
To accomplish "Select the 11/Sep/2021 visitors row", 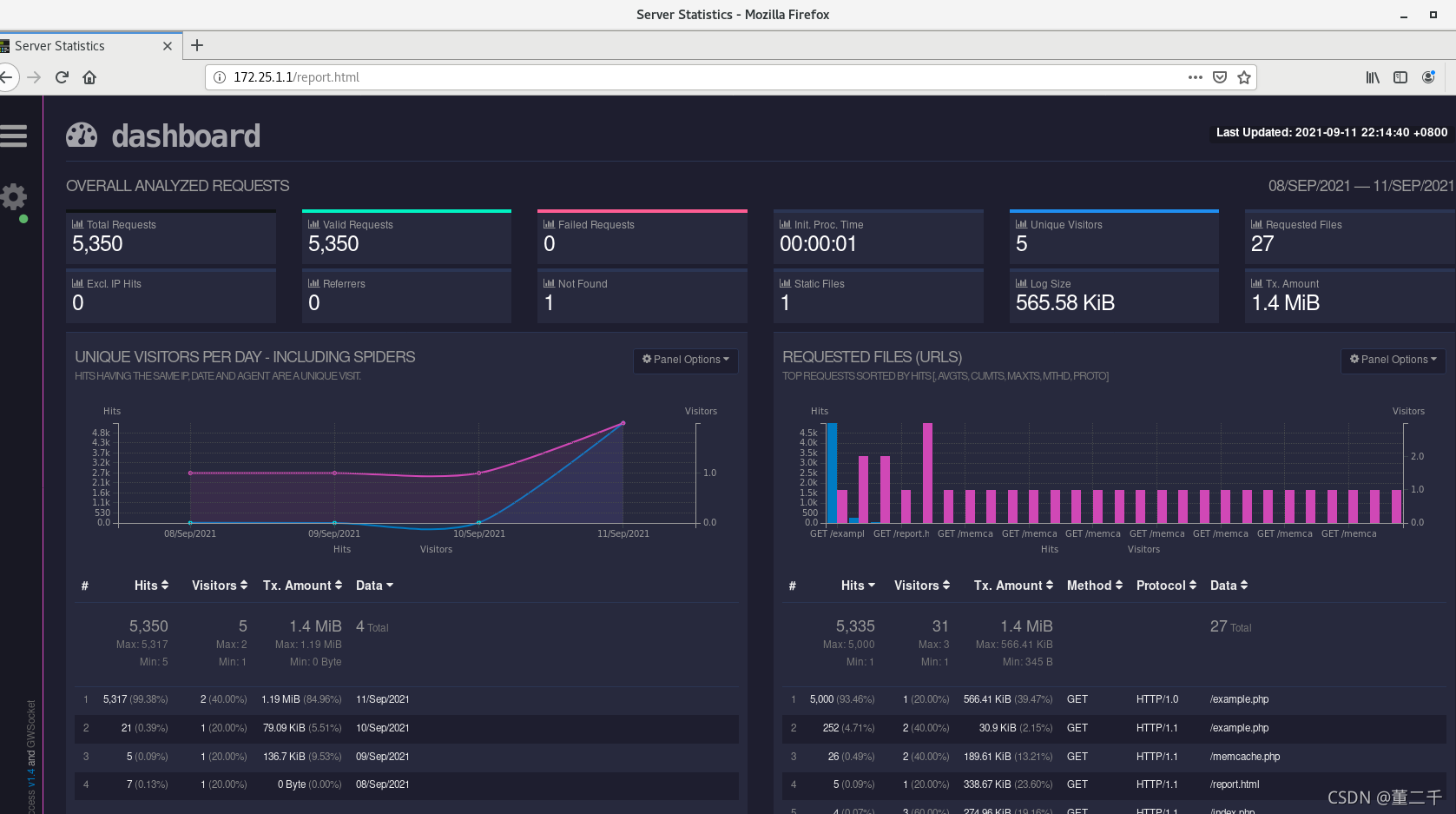I will pyautogui.click(x=406, y=699).
